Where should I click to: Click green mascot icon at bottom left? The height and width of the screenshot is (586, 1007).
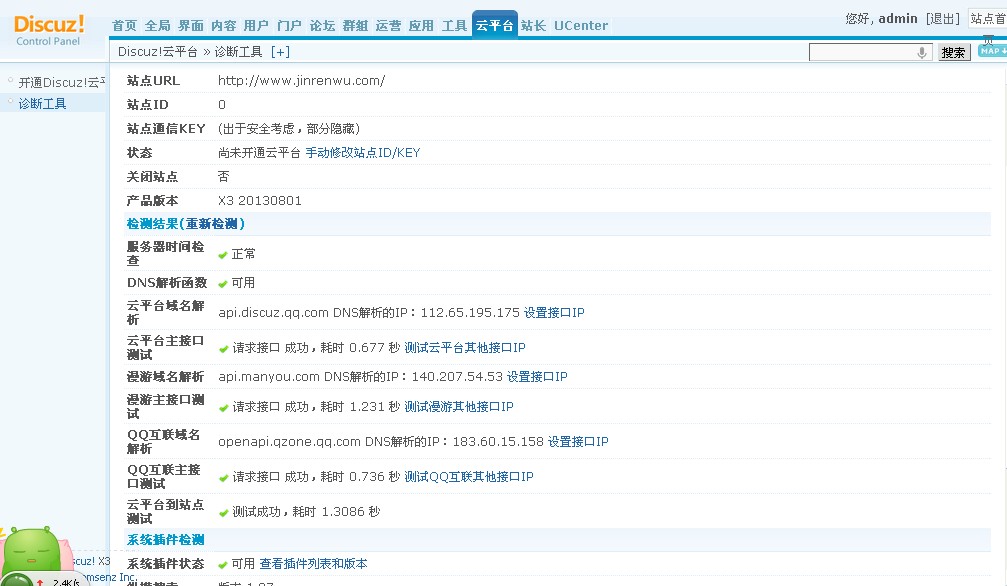[x=32, y=550]
